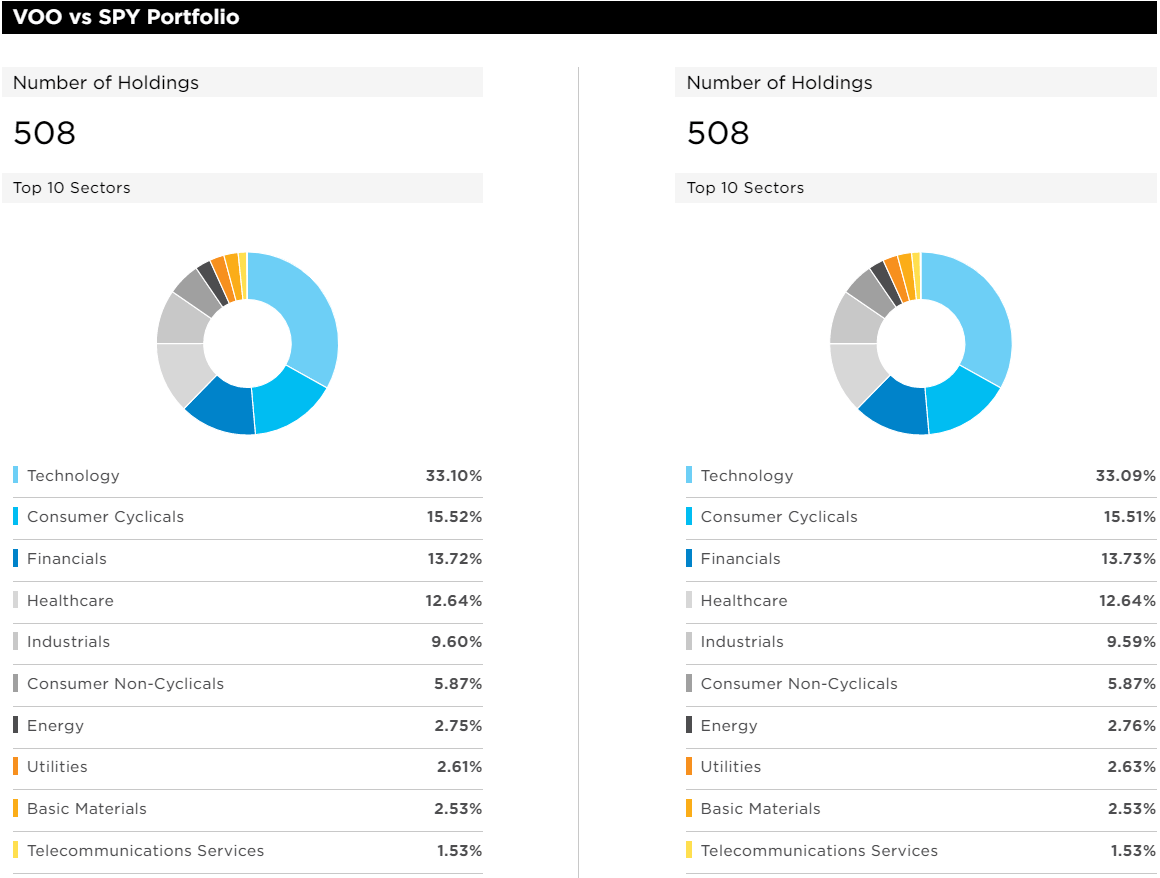Click 'Utilities' label in the 2.63% row

731,767
